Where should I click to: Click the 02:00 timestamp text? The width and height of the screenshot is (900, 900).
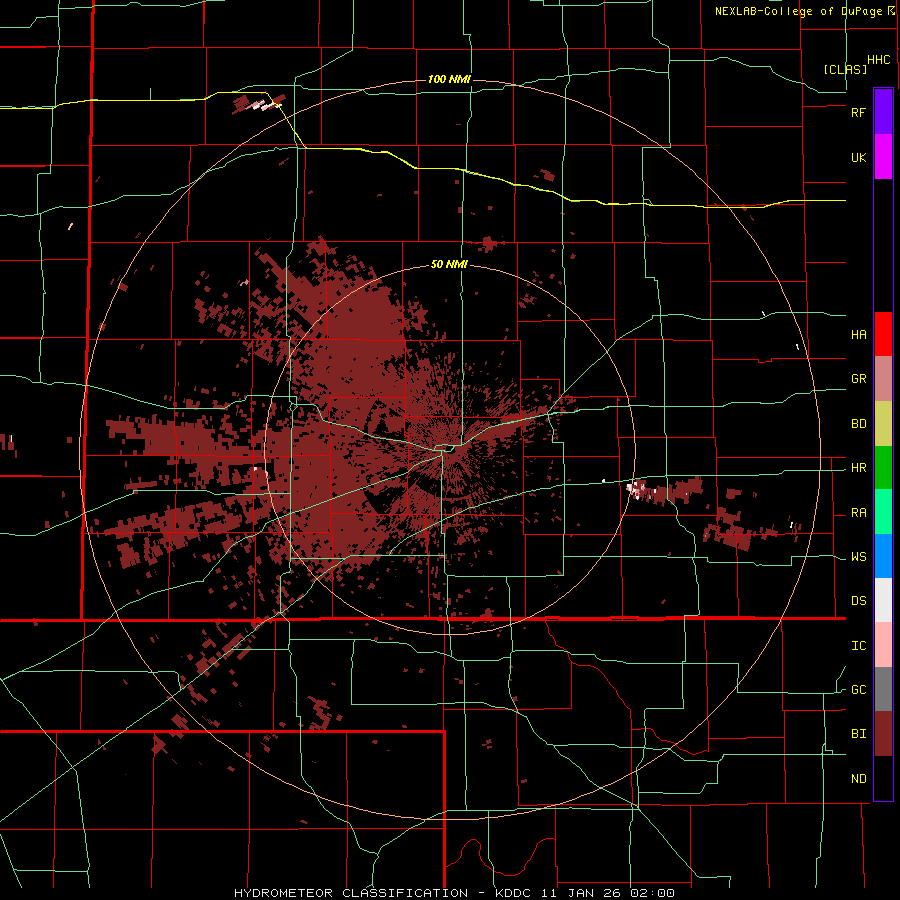tap(652, 893)
